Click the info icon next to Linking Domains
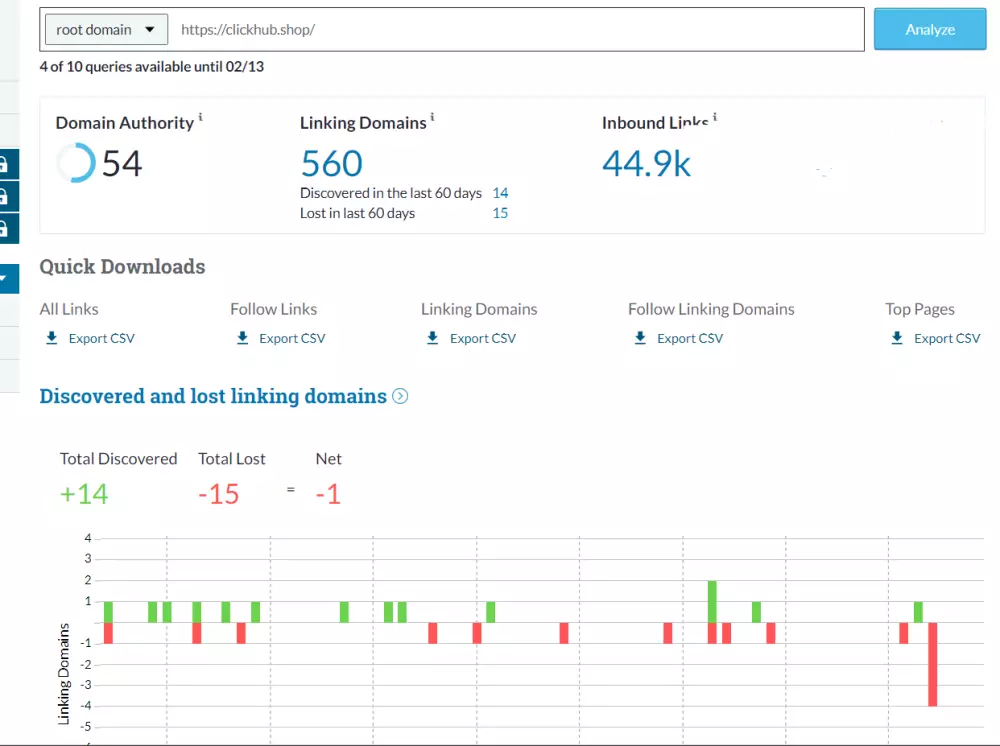Image resolution: width=1000 pixels, height=746 pixels. tap(433, 117)
